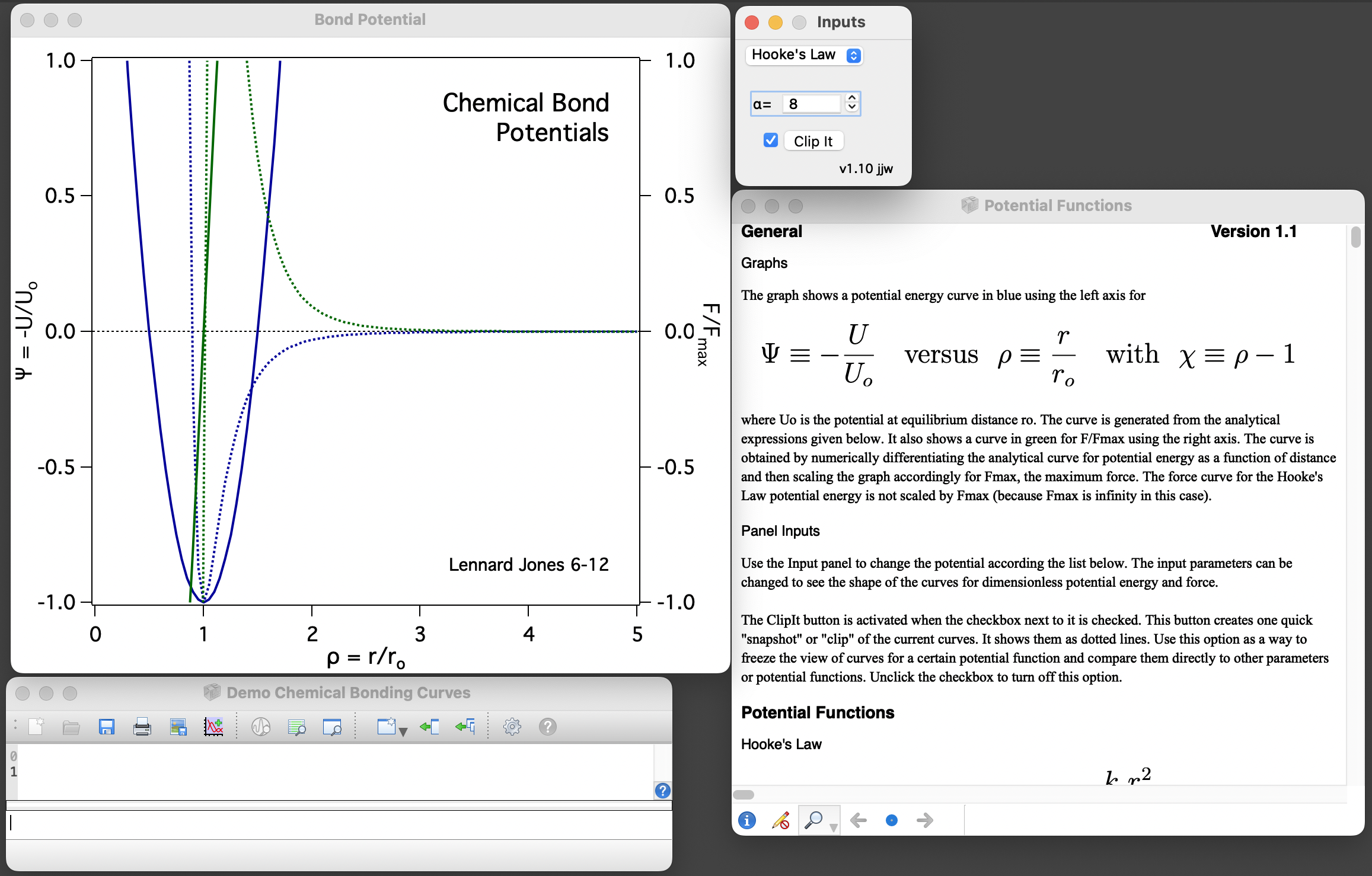Click the horizontal scrollbar in Potential Functions

click(744, 795)
